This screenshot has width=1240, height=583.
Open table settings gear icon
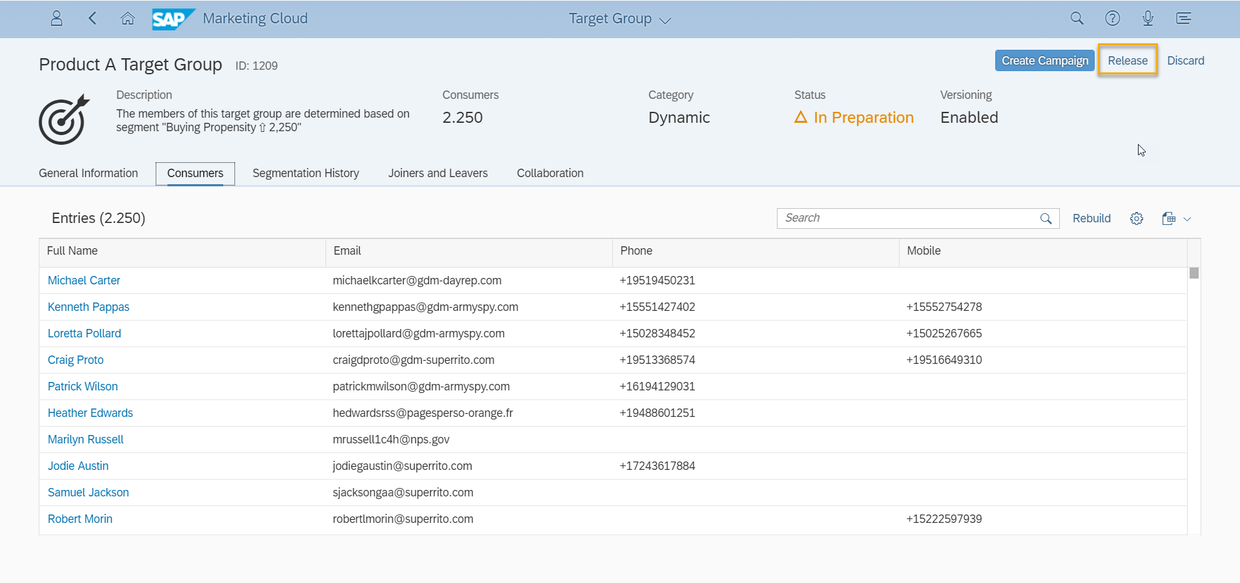[1136, 218]
